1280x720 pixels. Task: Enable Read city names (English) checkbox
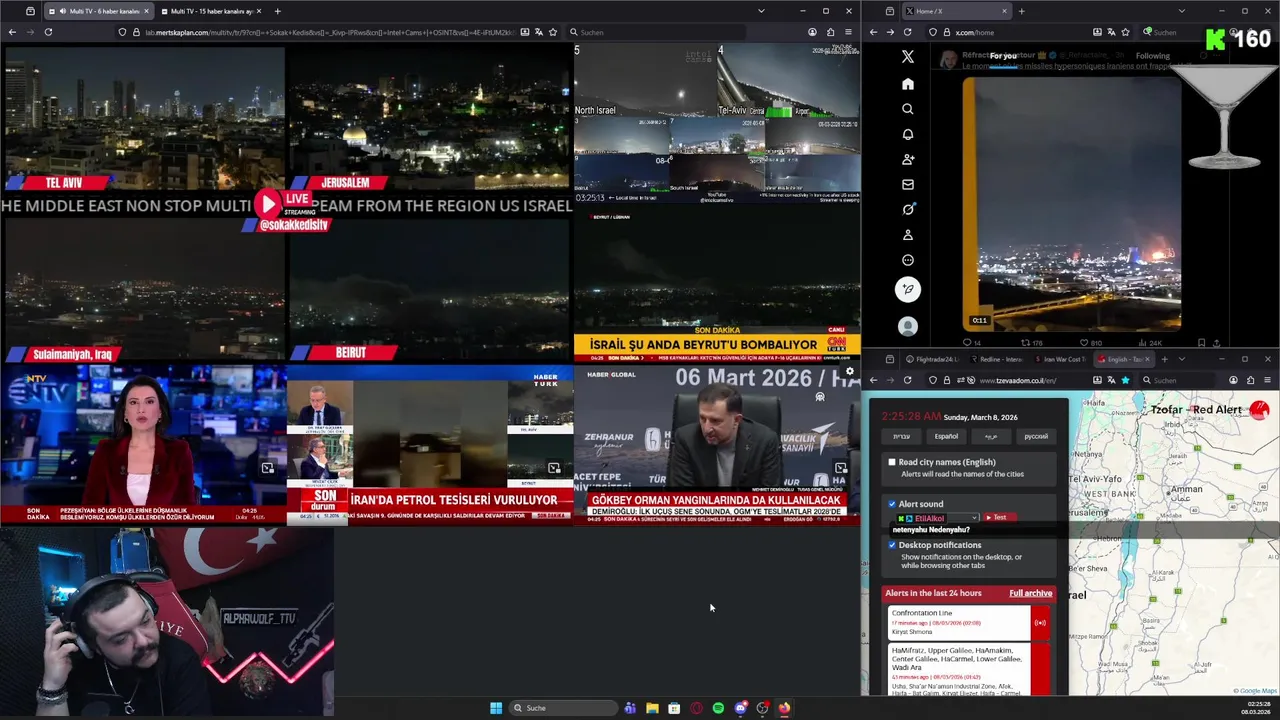[892, 462]
